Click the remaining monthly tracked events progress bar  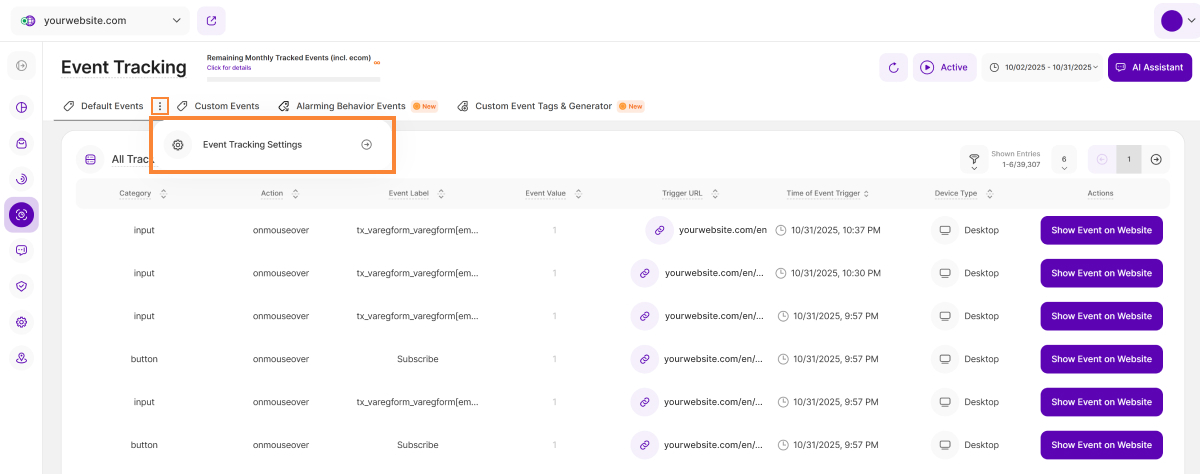(x=293, y=78)
